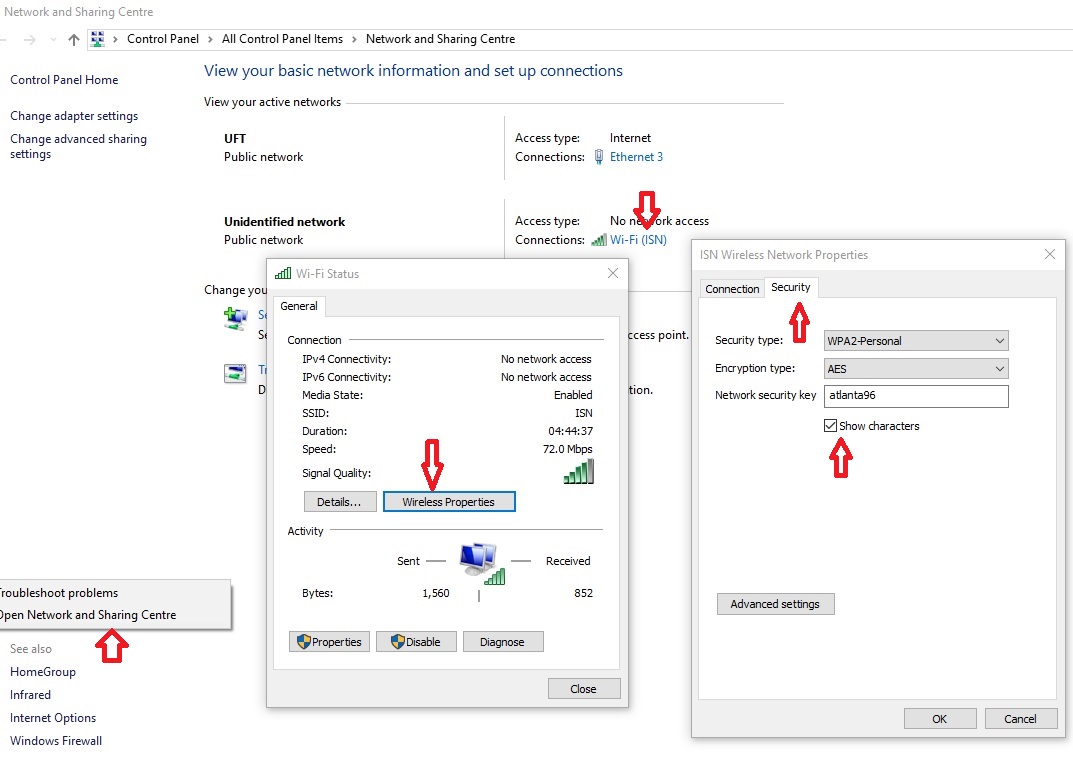
Task: Uncheck Show characters
Action: [x=830, y=425]
